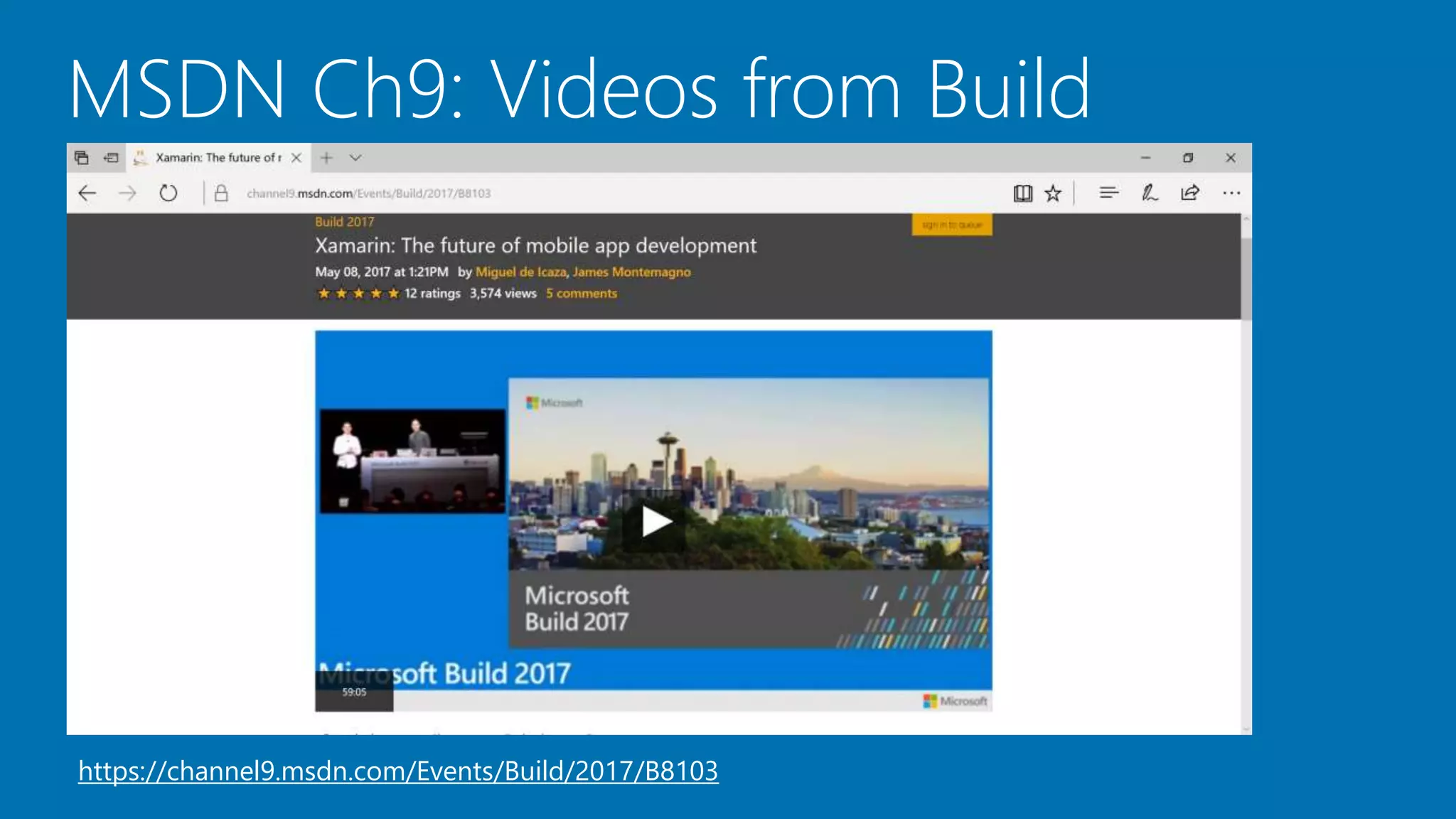Open a new tab with plus icon
1456x819 pixels.
(326, 158)
